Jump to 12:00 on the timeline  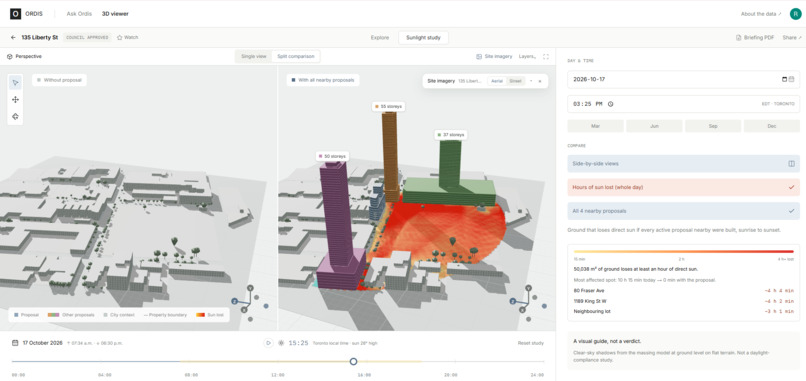coord(278,375)
